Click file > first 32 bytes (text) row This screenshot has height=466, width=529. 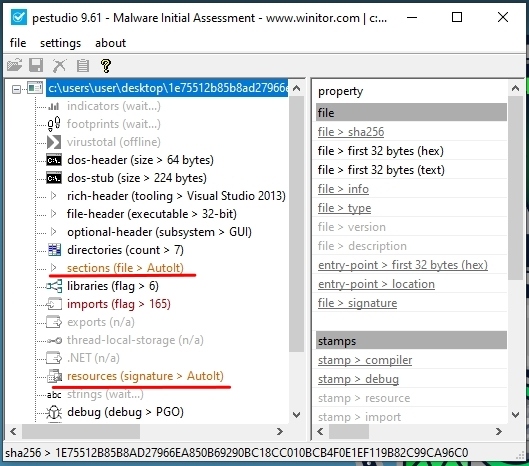(411, 170)
